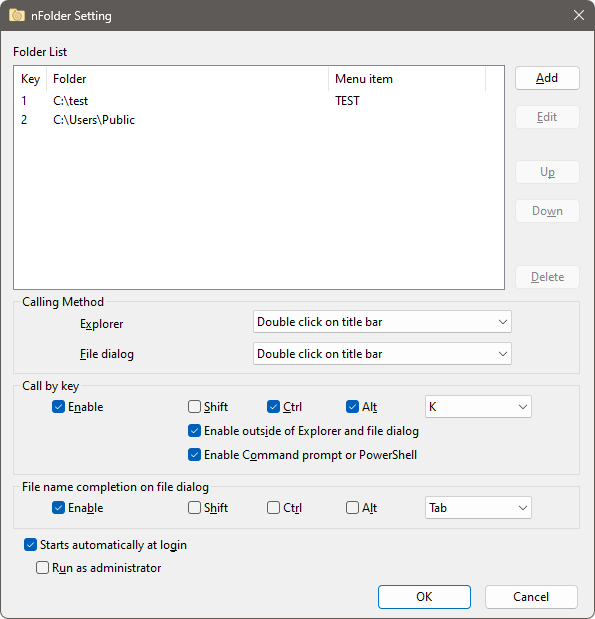Screen dimensions: 595x619
Task: Click the nFolder app icon in title bar
Action: click(x=17, y=15)
